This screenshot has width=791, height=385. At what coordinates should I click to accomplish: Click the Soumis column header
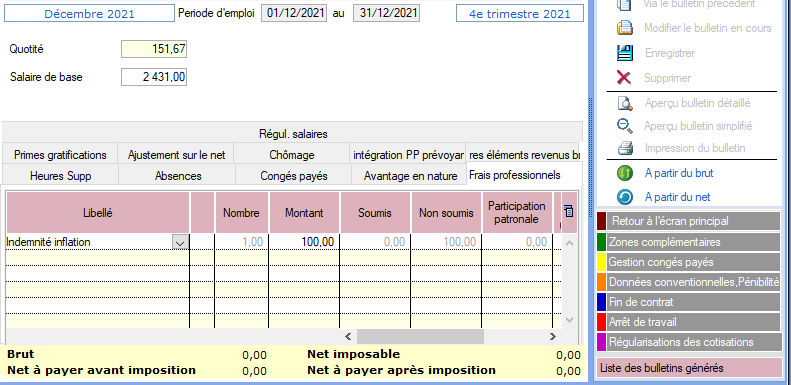click(x=376, y=212)
